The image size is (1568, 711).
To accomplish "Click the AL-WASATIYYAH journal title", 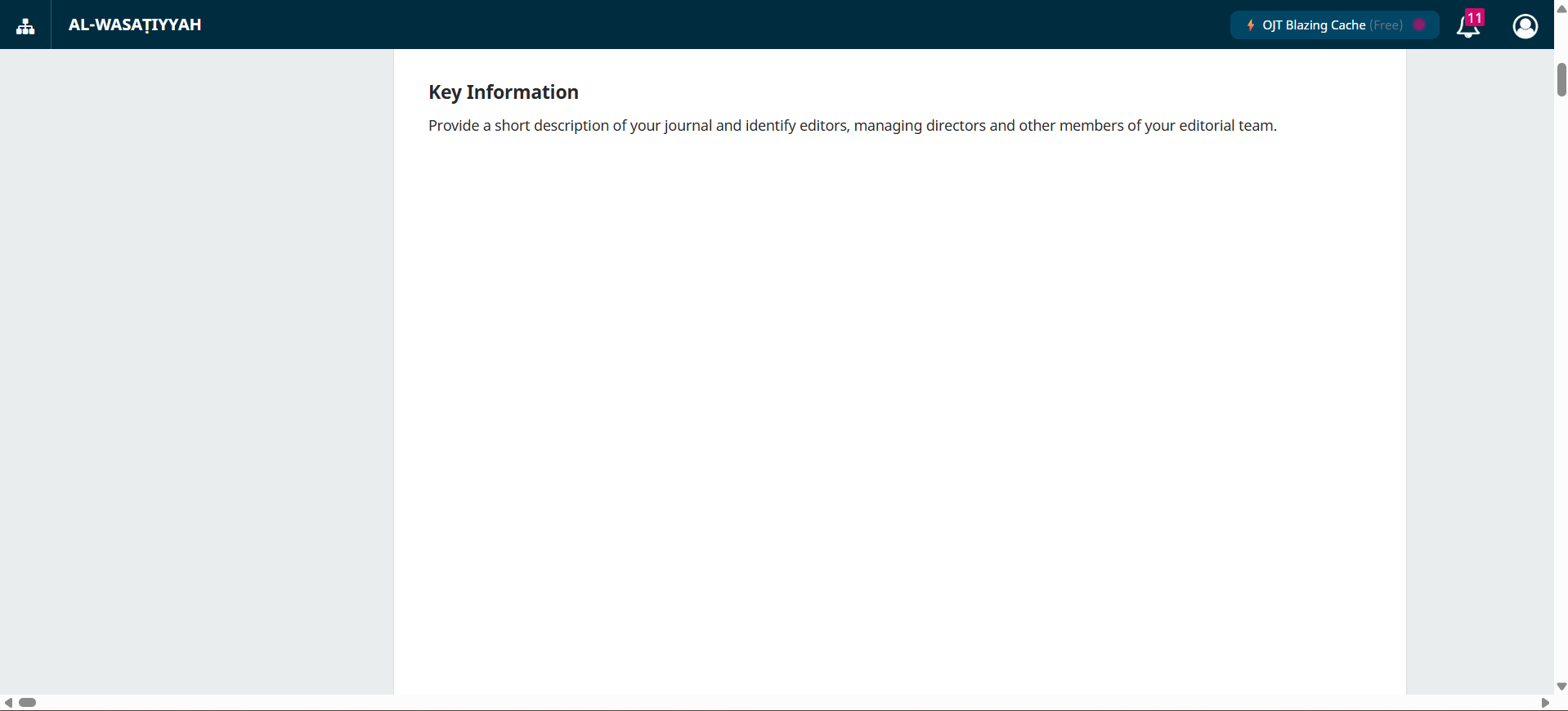I will (135, 25).
